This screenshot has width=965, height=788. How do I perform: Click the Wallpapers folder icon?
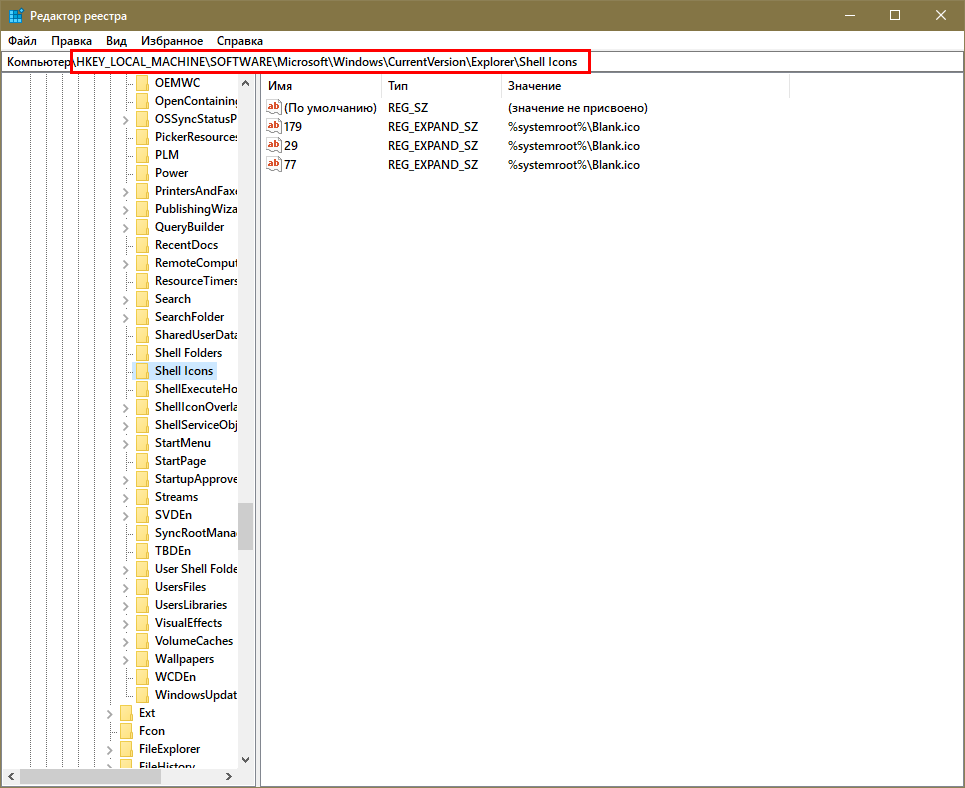click(142, 659)
